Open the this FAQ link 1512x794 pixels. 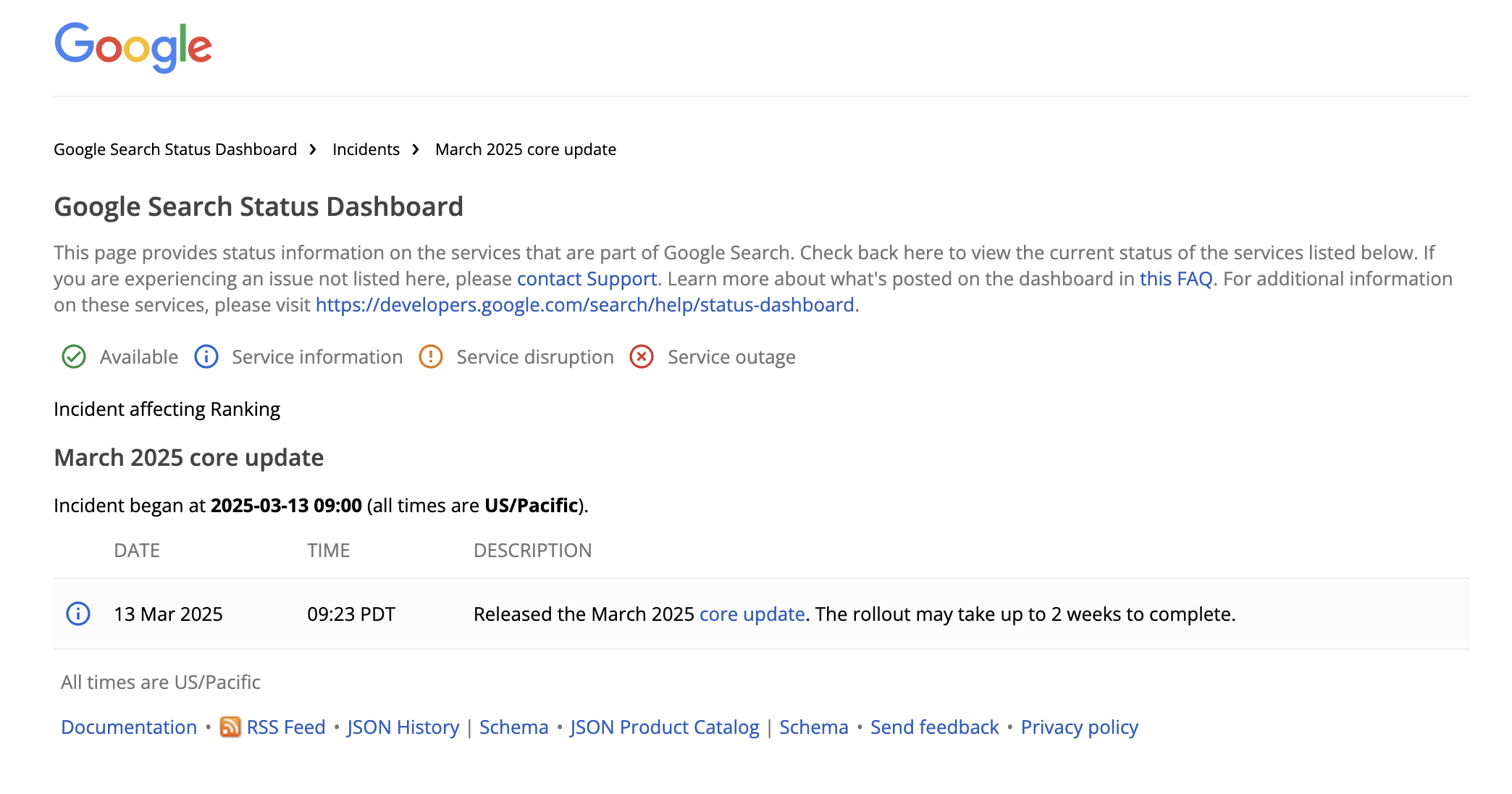point(1176,279)
